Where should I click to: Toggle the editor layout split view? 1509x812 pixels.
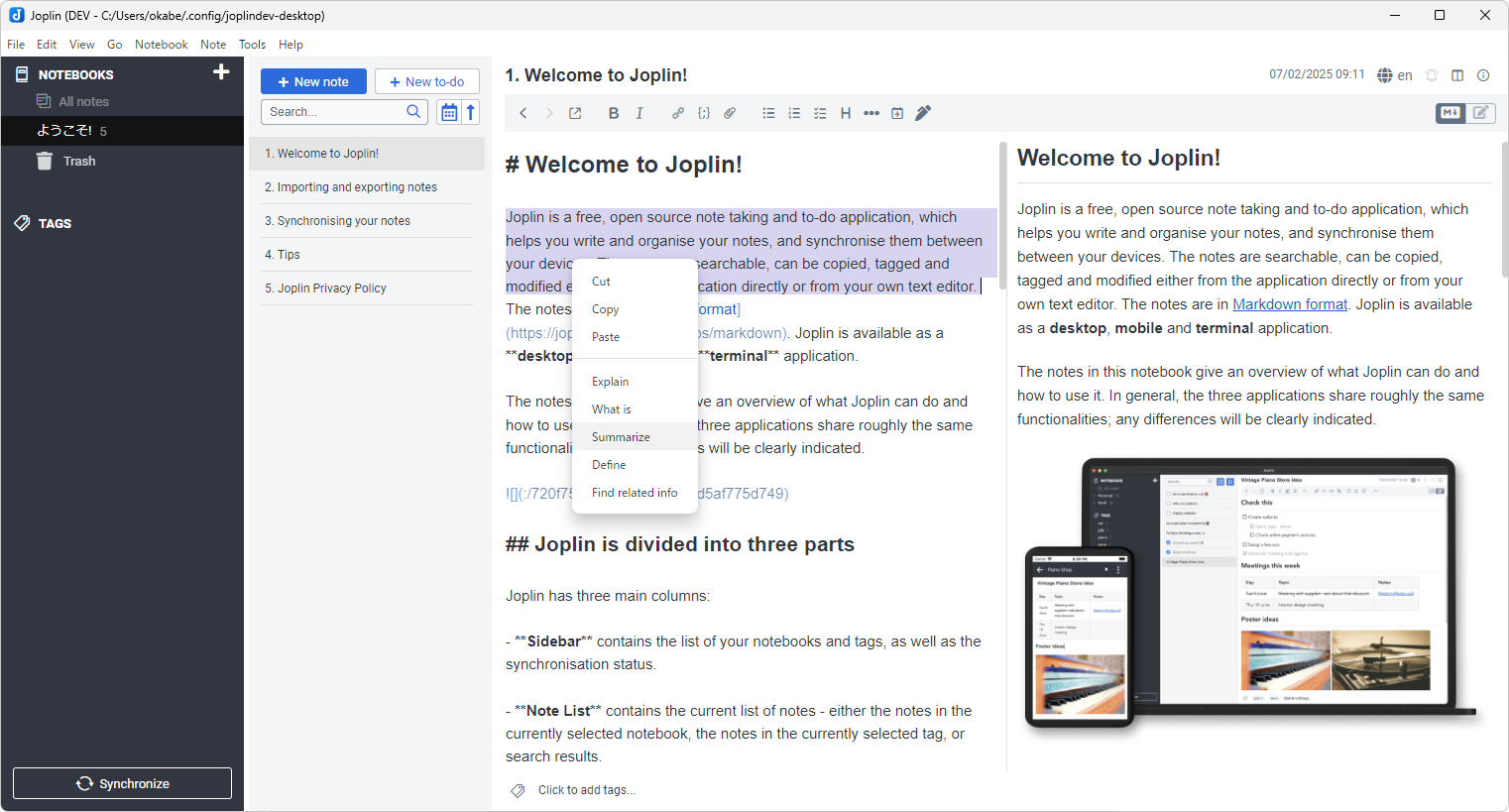1457,75
